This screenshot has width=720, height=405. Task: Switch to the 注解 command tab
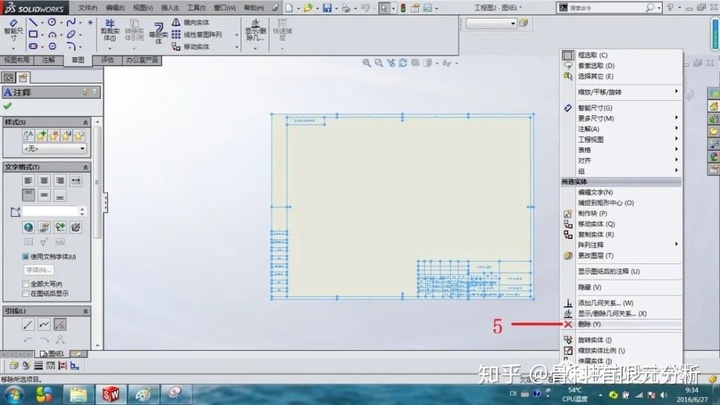[x=48, y=60]
